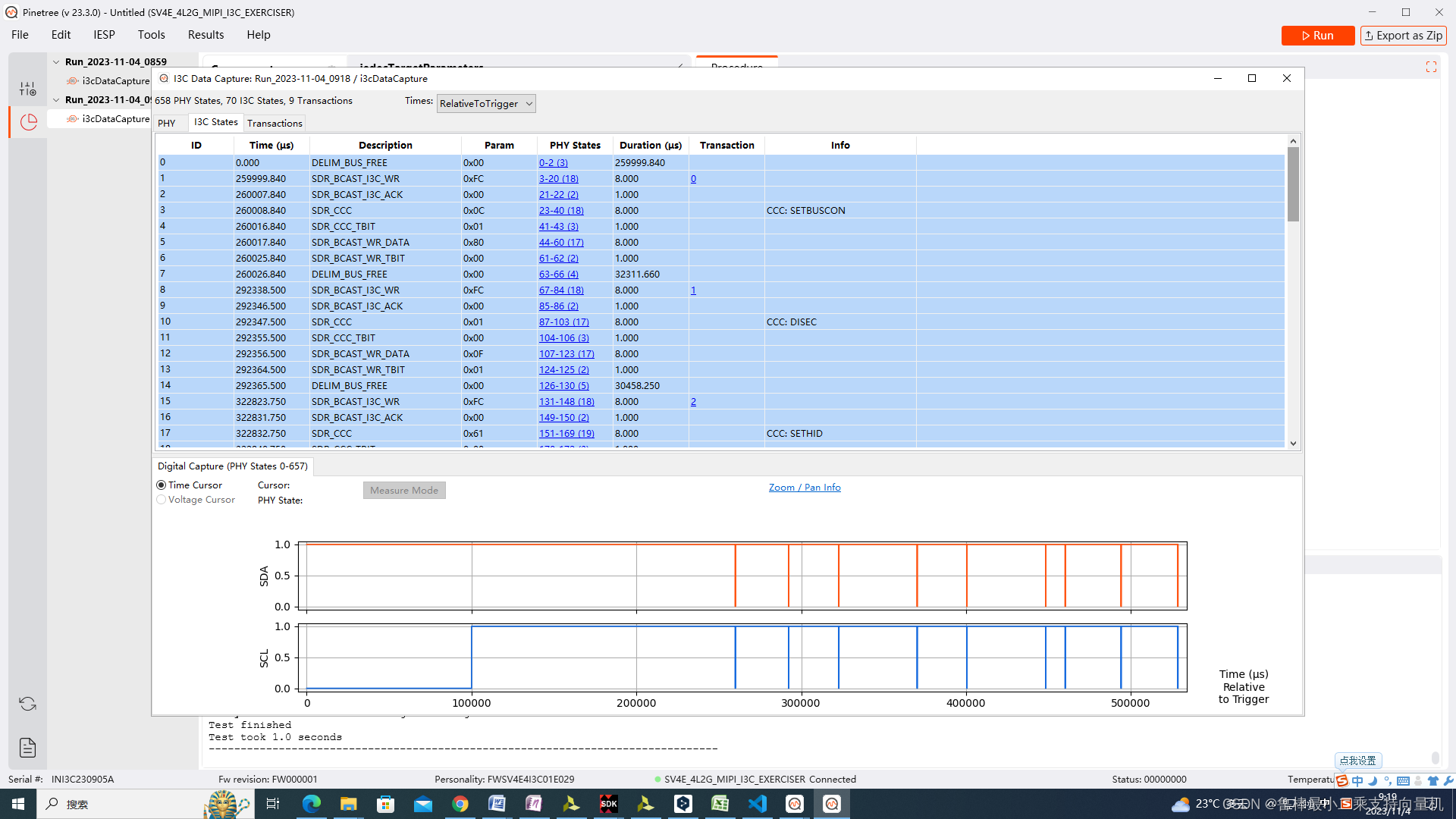Open the sliders settings icon in sidebar
The width and height of the screenshot is (1456, 819).
coord(28,89)
